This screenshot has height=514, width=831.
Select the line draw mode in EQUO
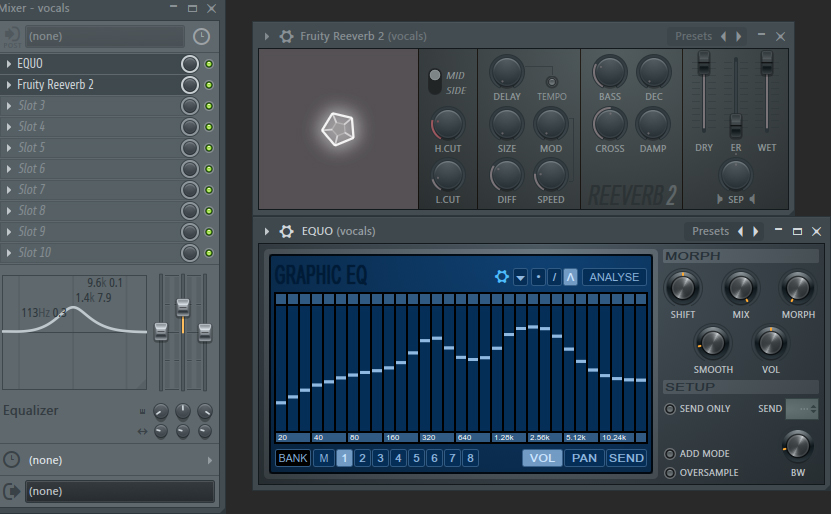click(554, 277)
